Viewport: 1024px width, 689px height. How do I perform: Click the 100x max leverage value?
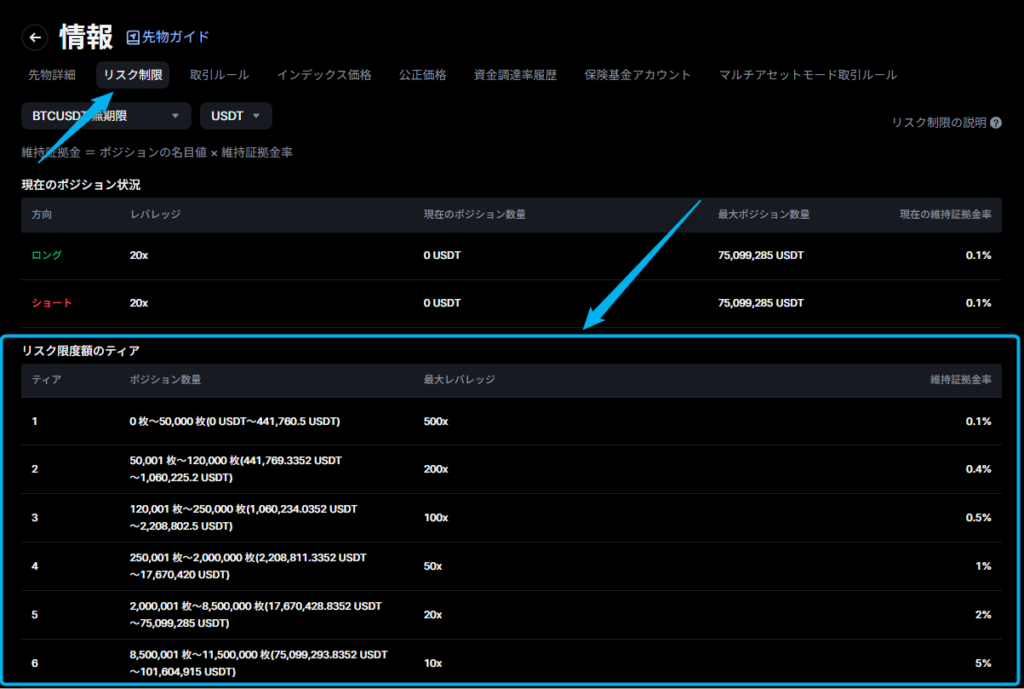point(436,518)
